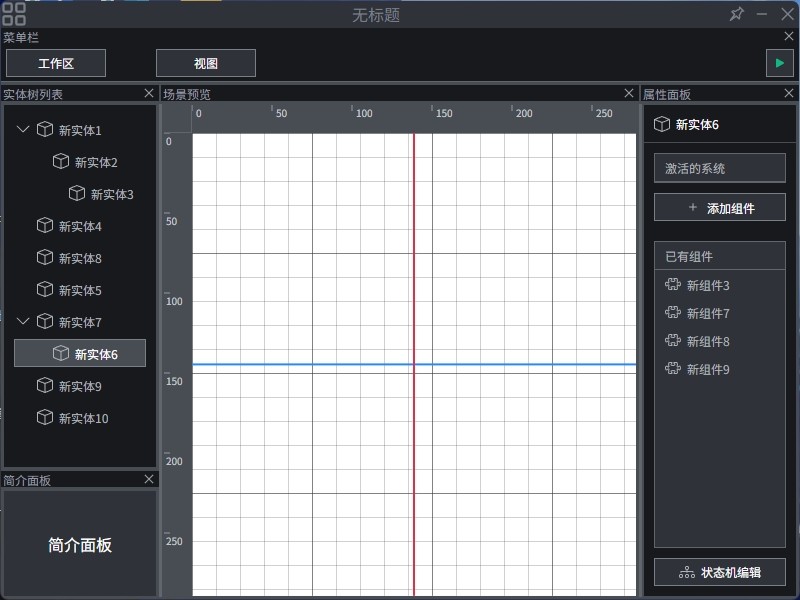Viewport: 800px width, 600px height.
Task: Collapse the 新实体1 tree node
Action: coord(23,130)
